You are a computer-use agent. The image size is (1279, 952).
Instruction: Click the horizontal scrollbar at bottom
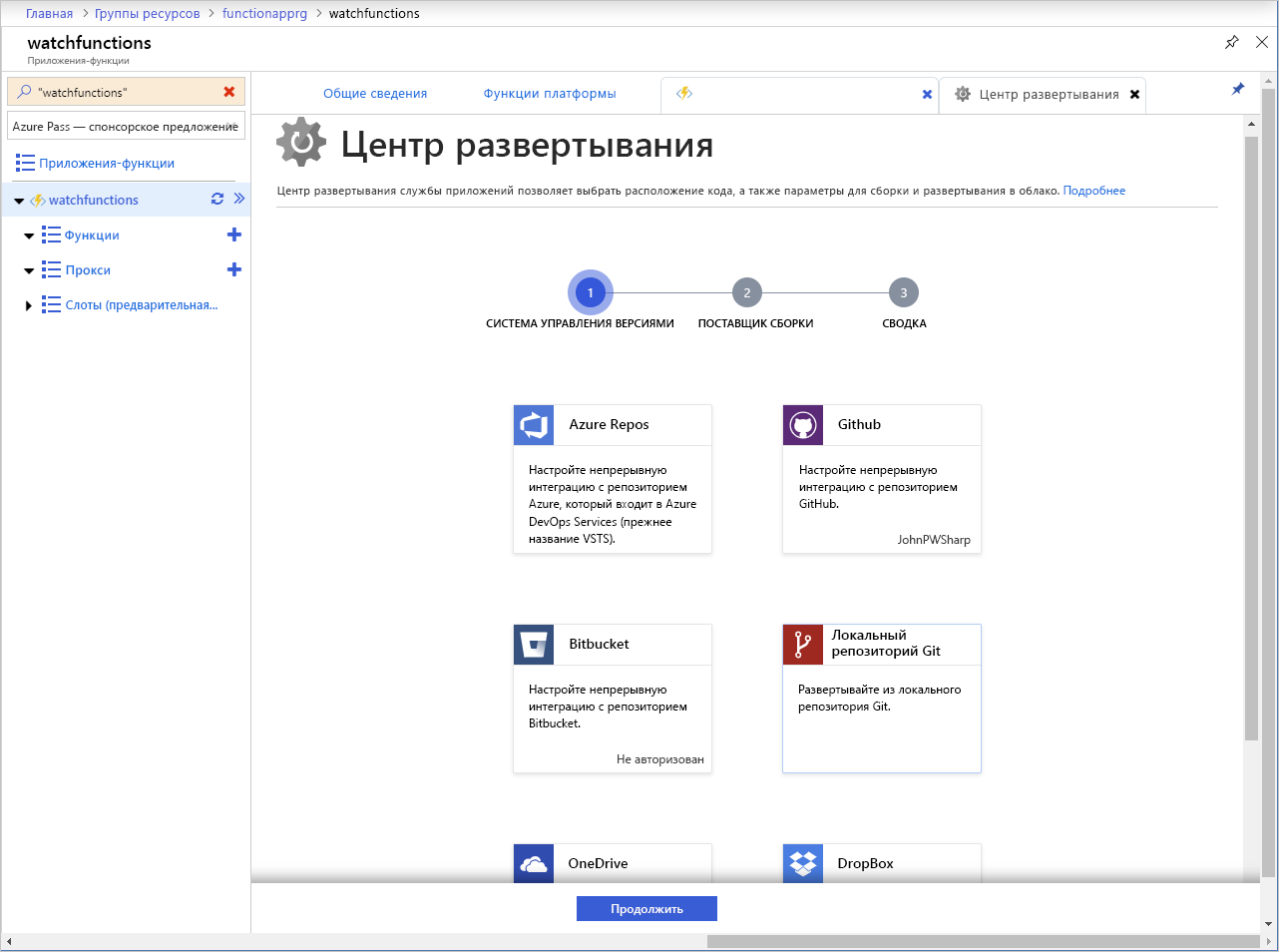(983, 941)
